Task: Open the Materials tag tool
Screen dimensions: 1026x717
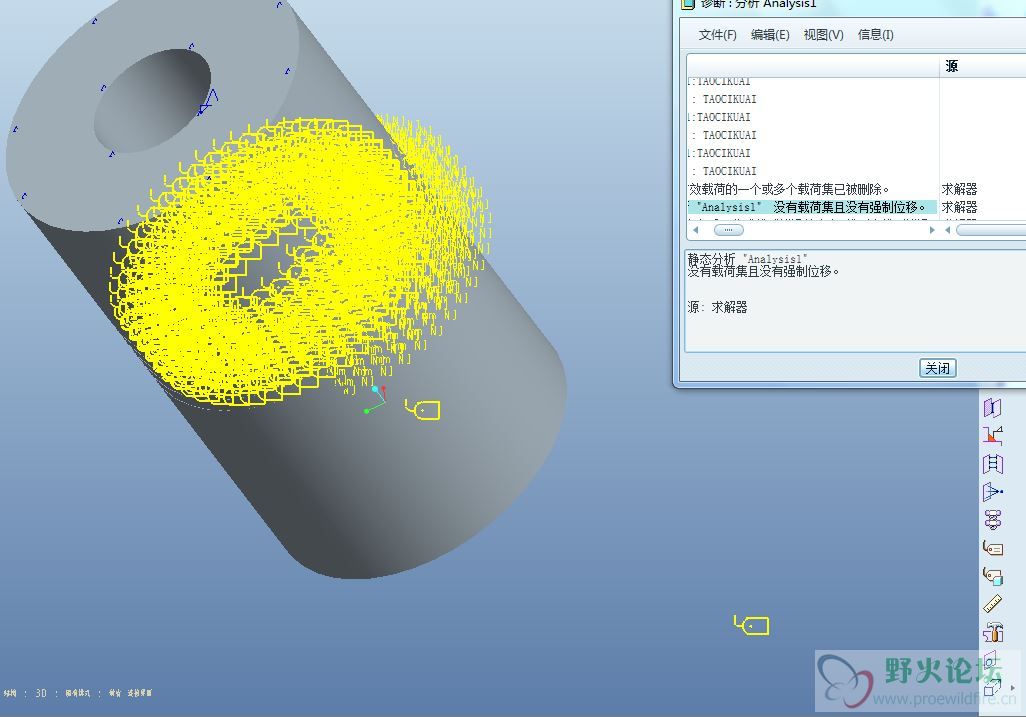Action: 993,548
